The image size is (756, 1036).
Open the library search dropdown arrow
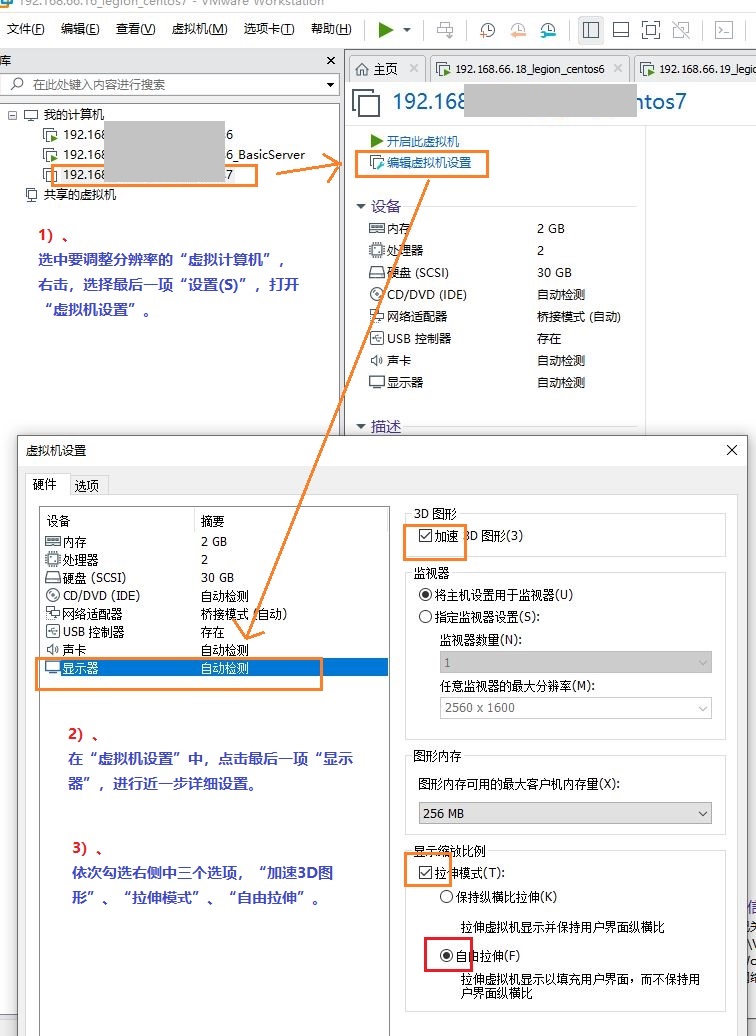[330, 85]
